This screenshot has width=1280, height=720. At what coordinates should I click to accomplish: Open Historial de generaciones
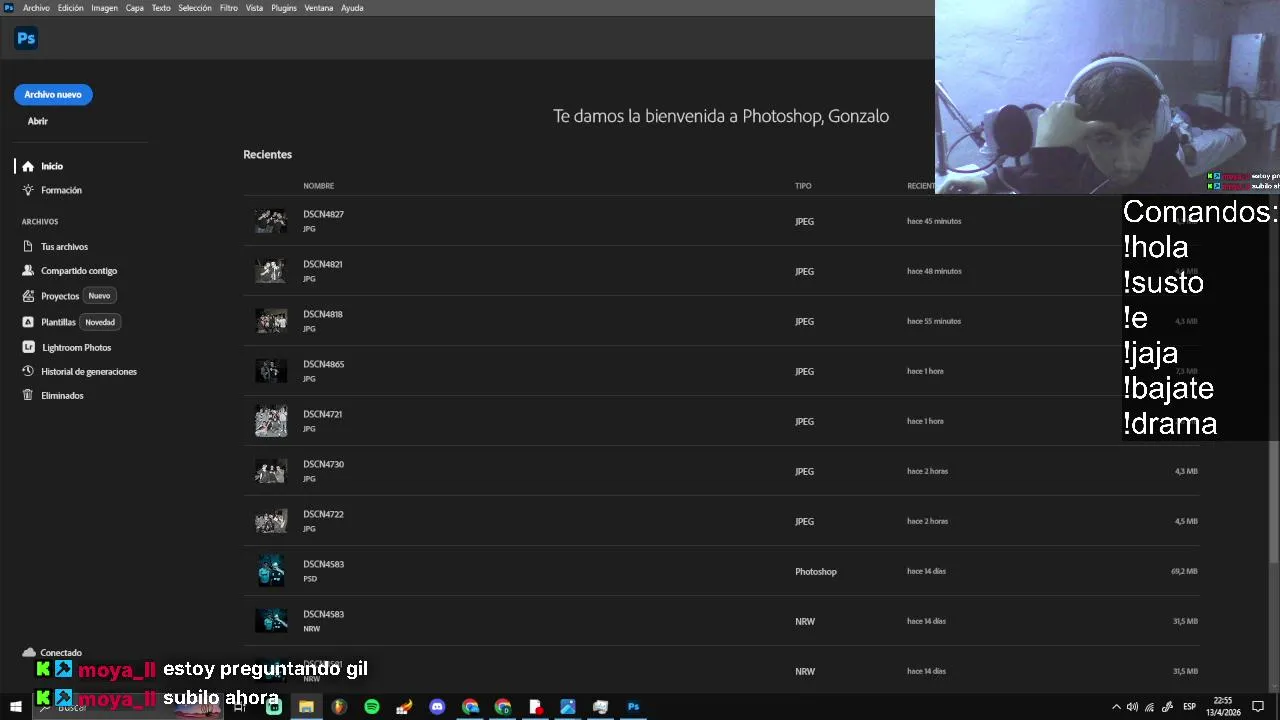coord(89,372)
